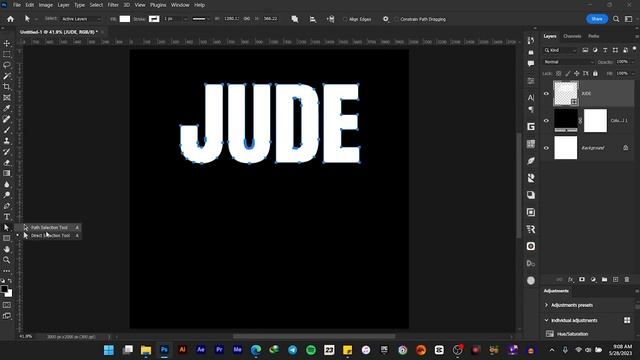
Task: Toggle type layer filter in Layers
Action: tap(605, 50)
